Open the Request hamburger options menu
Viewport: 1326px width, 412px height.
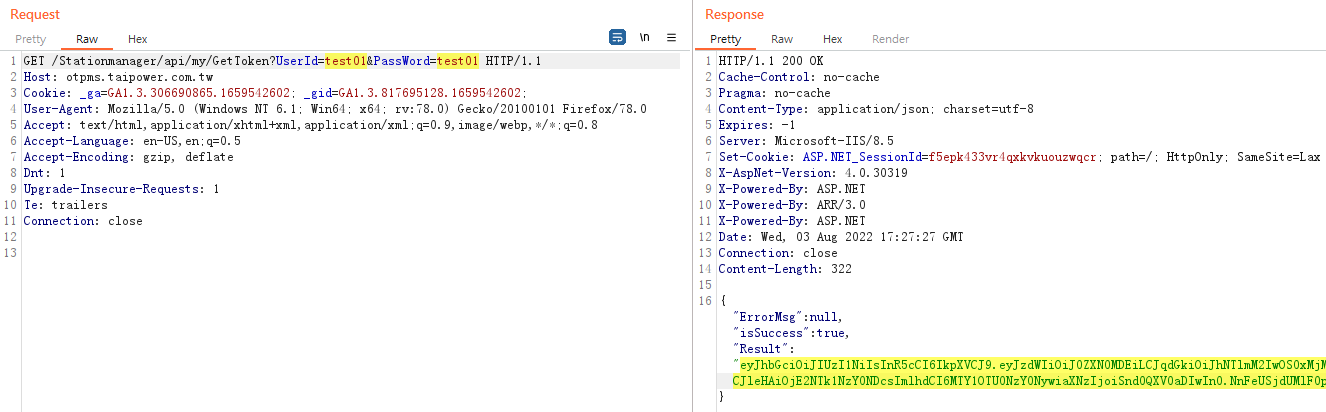click(x=672, y=37)
